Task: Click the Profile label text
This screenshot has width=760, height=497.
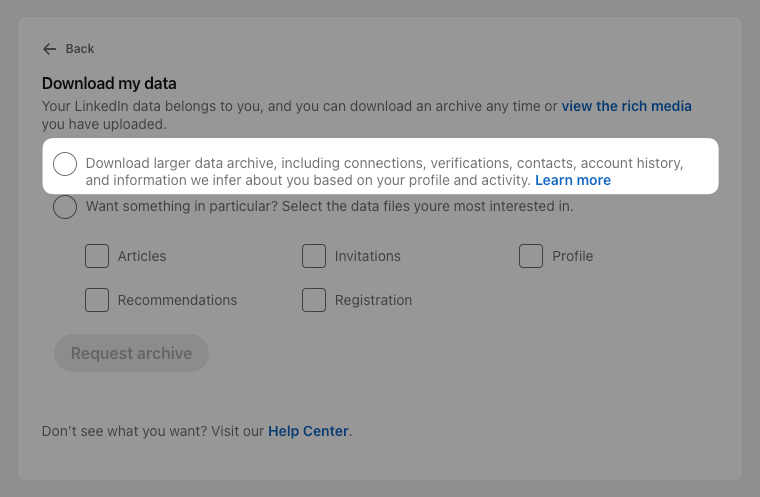Action: [x=572, y=256]
